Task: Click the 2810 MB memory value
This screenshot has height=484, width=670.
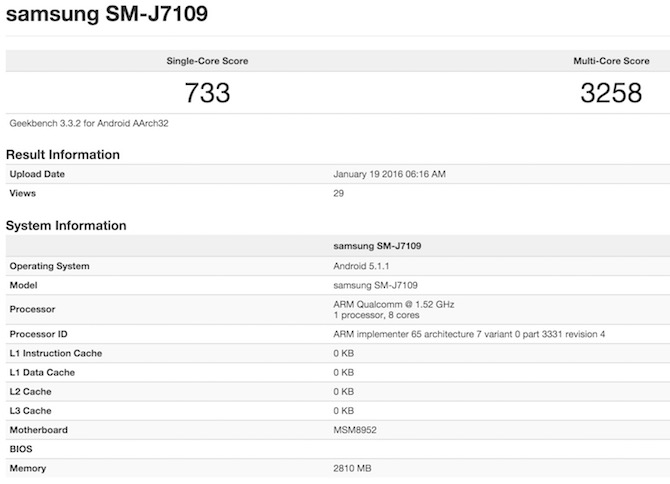Action: pyautogui.click(x=355, y=468)
